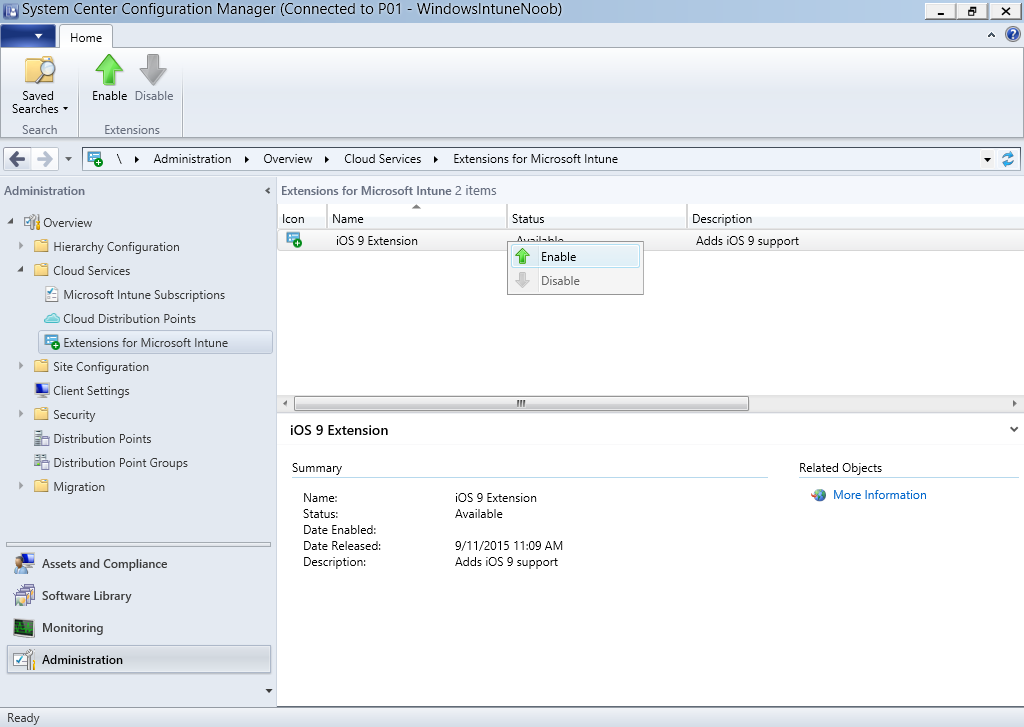
Task: Click Administration in the breadcrumb path
Action: [192, 159]
